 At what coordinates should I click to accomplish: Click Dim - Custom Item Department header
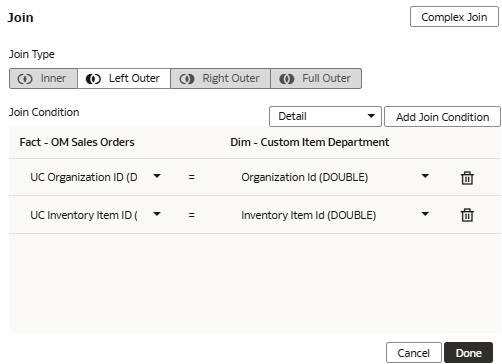[310, 142]
